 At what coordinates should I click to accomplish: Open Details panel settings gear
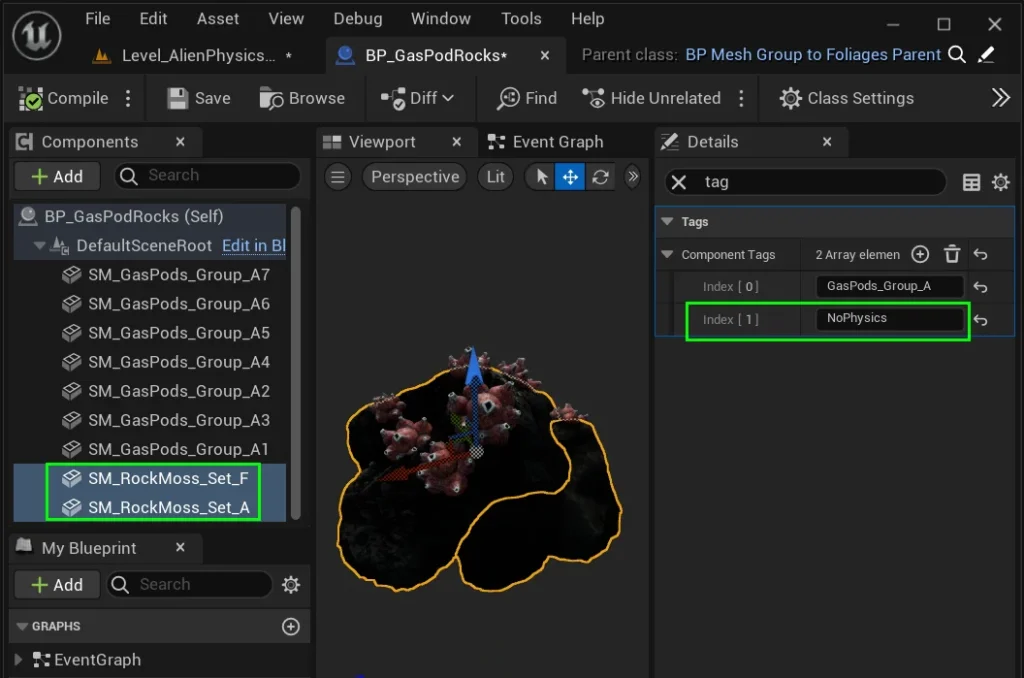(x=1000, y=182)
